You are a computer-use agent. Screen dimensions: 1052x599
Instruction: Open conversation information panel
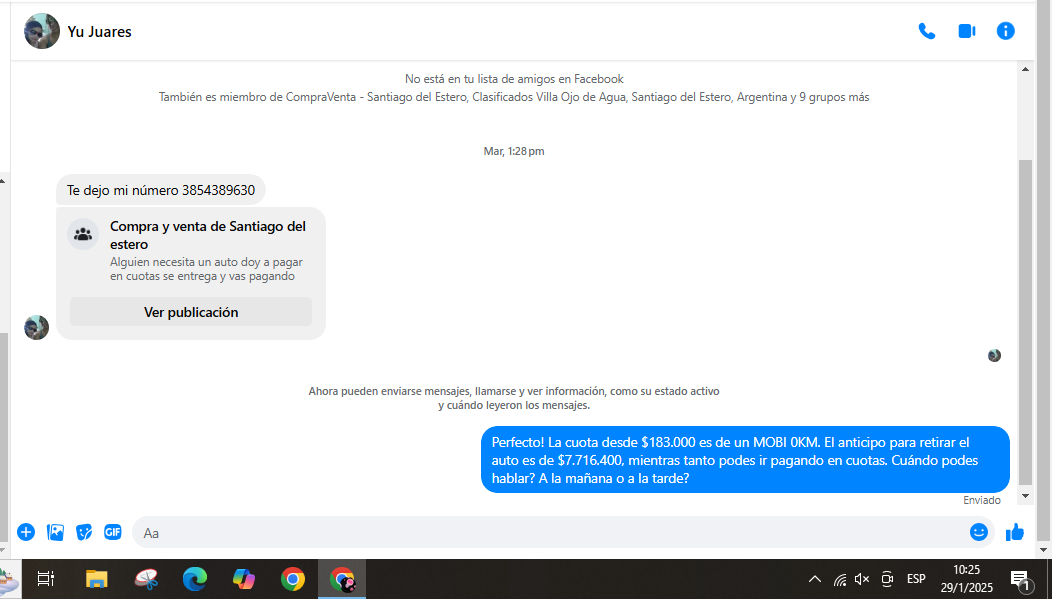1005,31
